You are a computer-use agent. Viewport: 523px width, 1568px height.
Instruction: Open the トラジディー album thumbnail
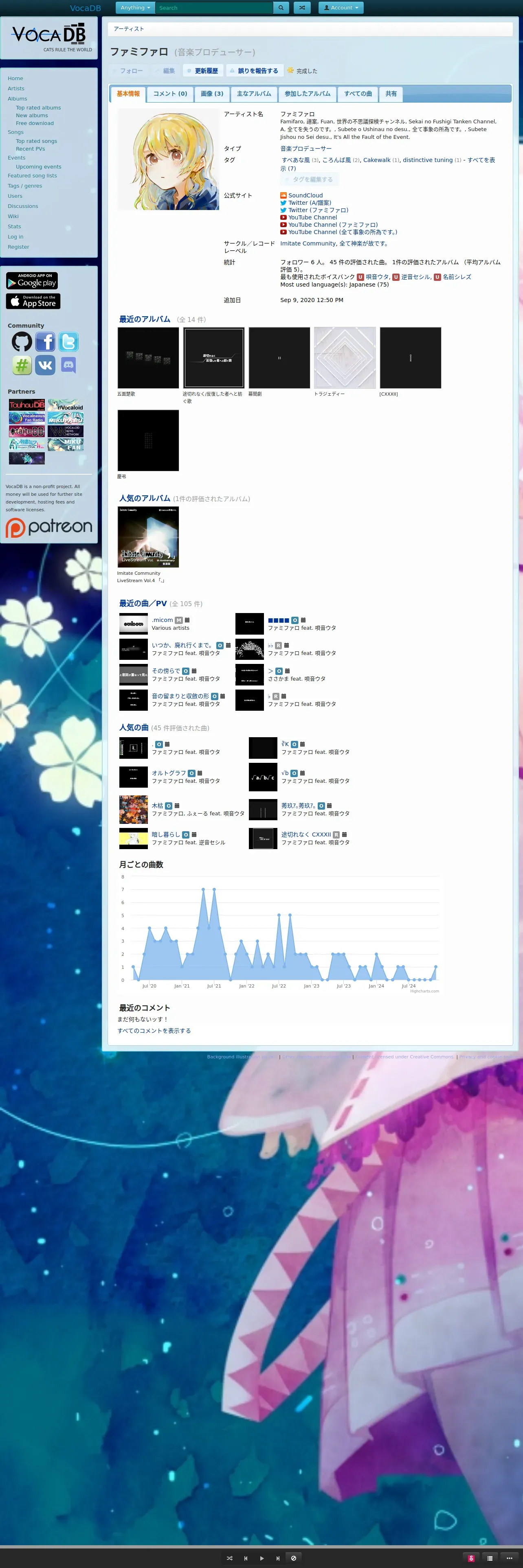[x=345, y=358]
